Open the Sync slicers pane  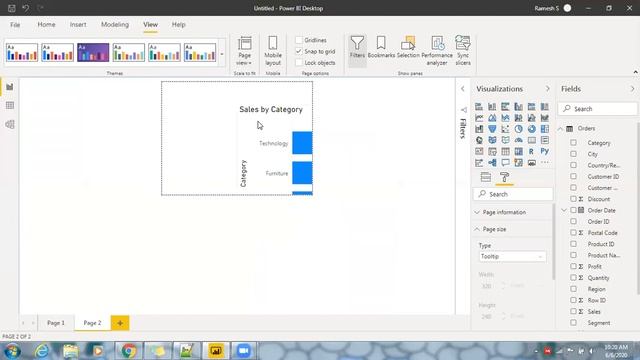click(x=463, y=51)
